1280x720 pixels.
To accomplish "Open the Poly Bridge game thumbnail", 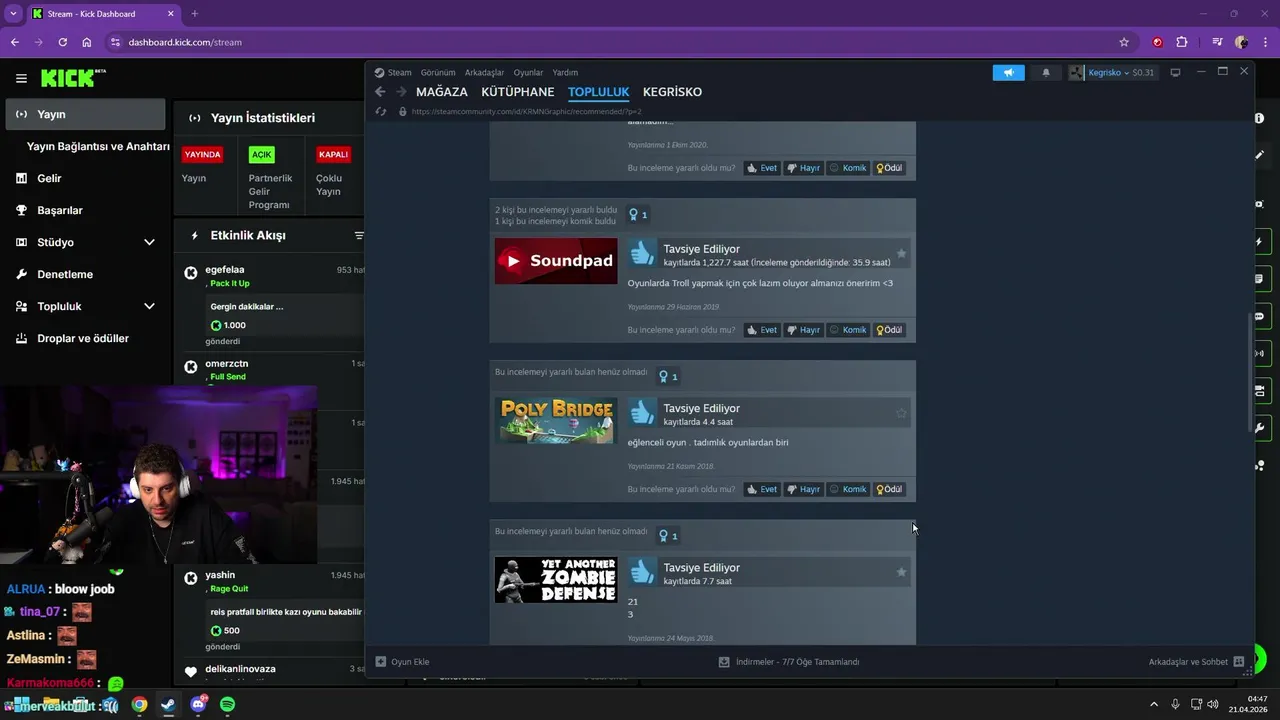I will tap(556, 420).
